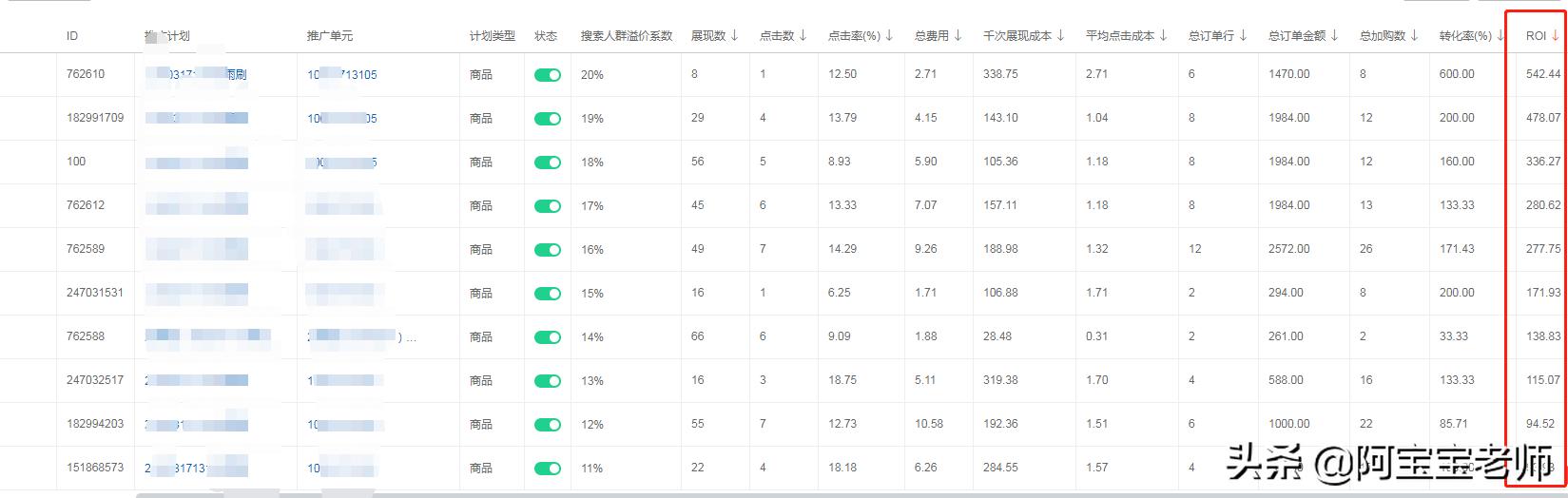Click ROI value 478.07
This screenshot has width=1568, height=498.
tap(1543, 118)
